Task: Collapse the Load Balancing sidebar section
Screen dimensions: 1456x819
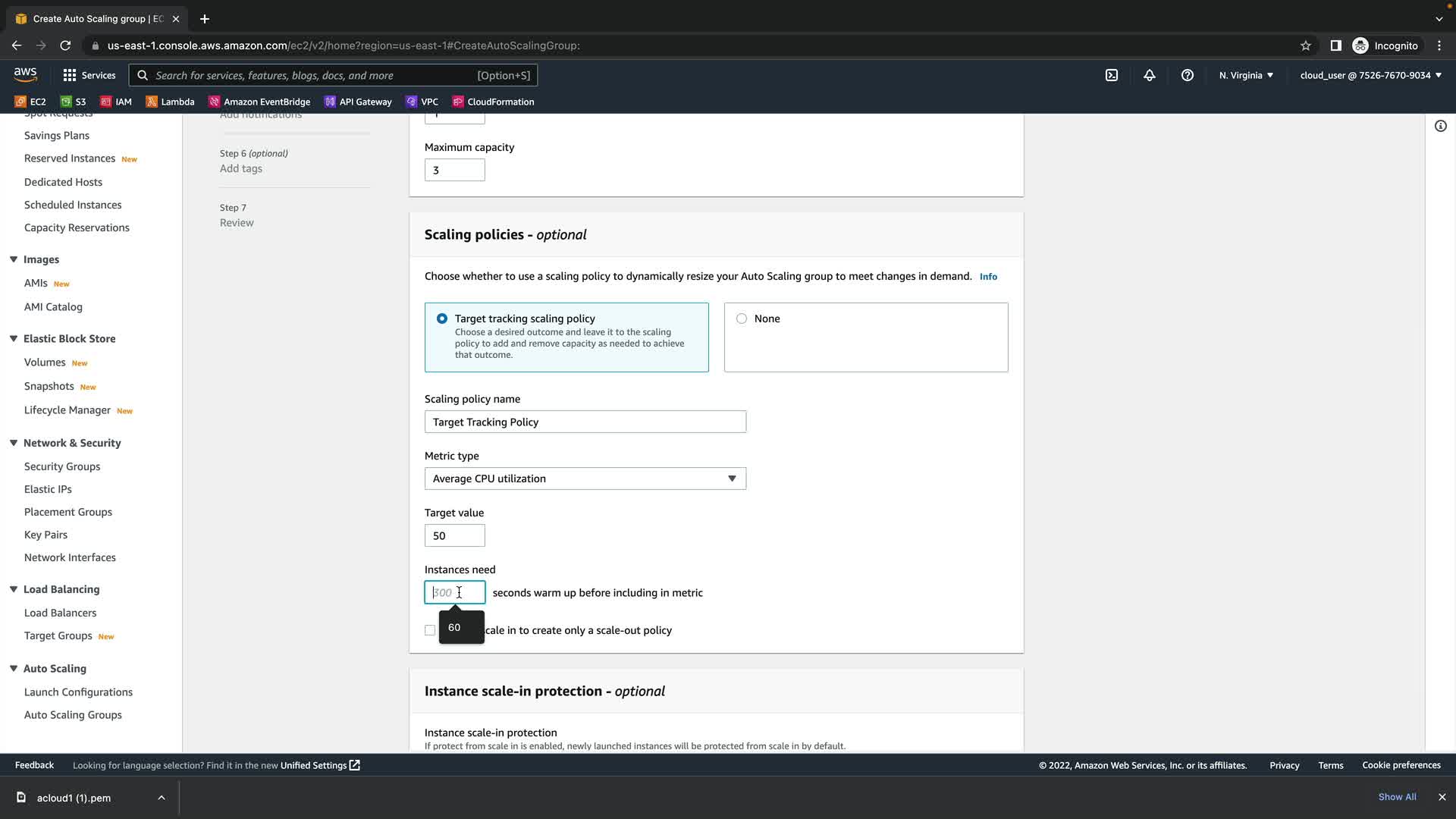Action: click(14, 589)
